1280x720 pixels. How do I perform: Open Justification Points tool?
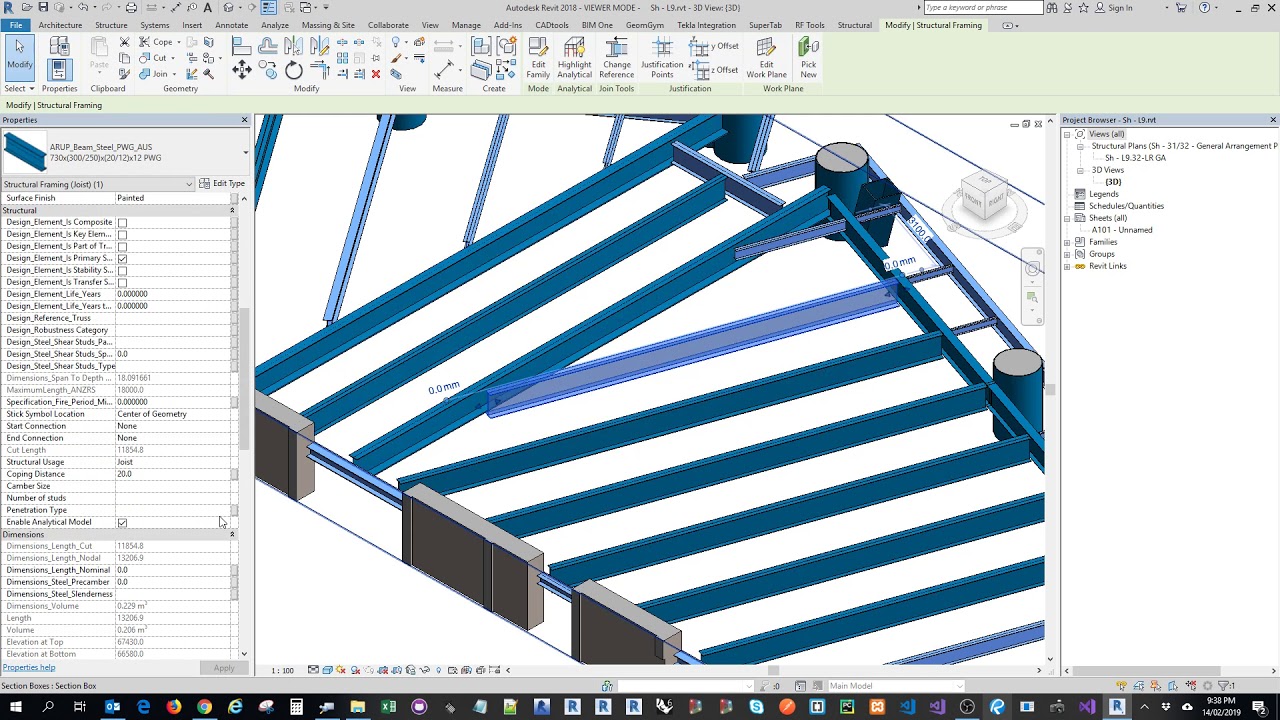point(662,58)
